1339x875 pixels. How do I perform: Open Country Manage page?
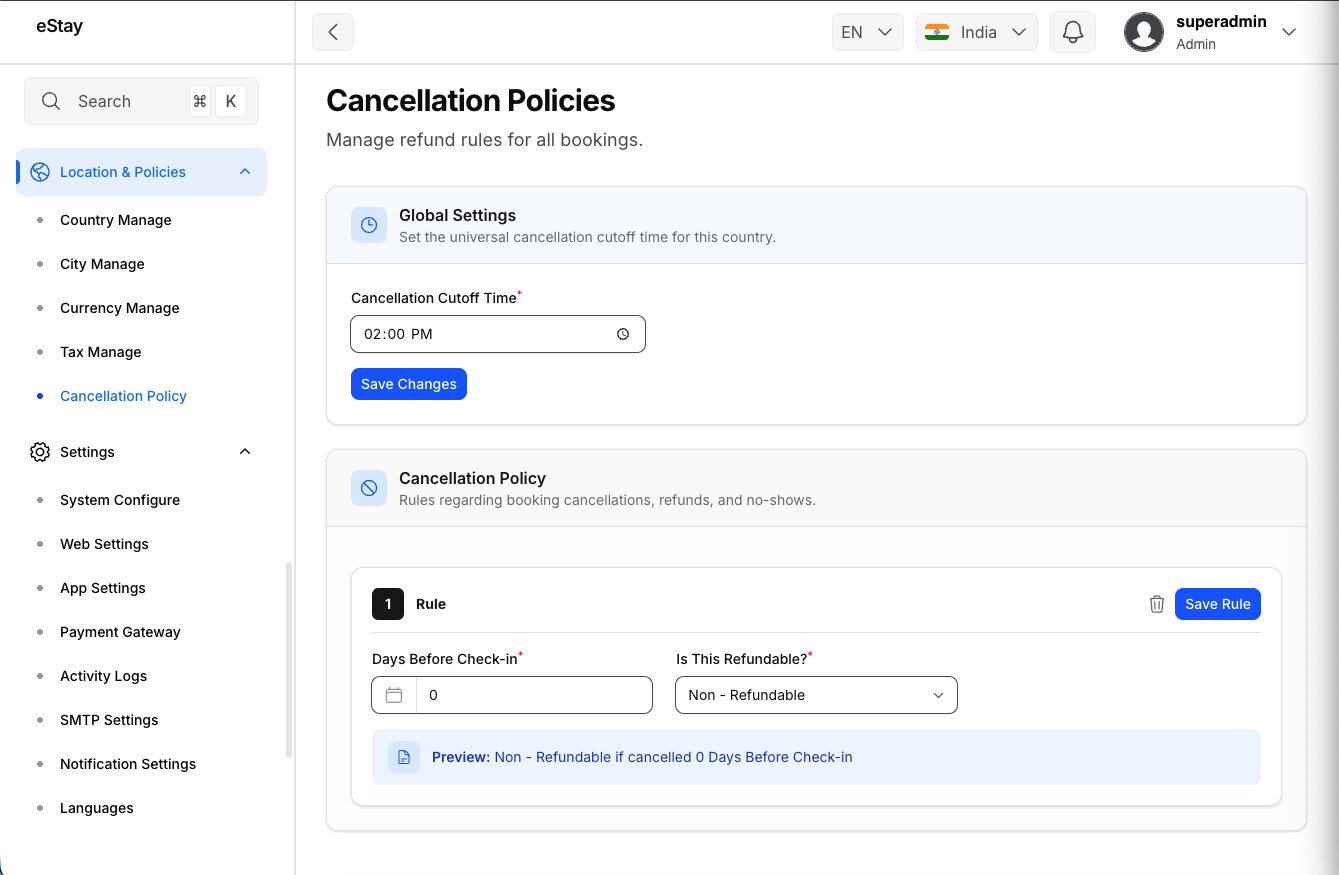click(x=116, y=220)
